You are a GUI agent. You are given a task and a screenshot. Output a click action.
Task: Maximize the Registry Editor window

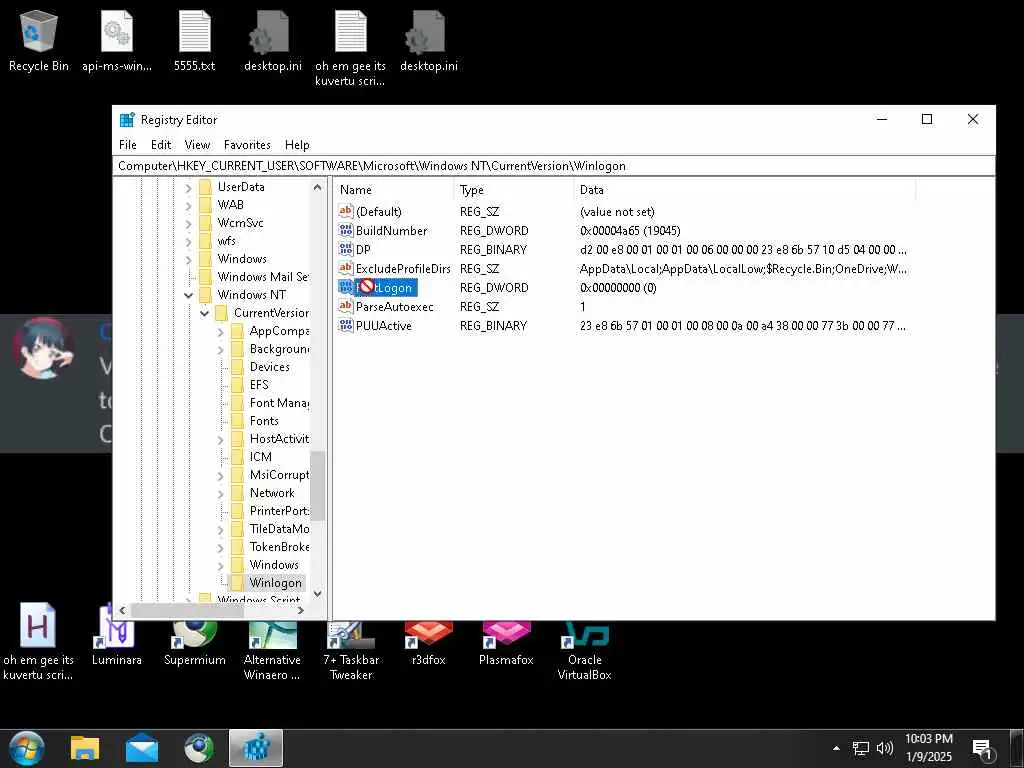[x=927, y=120]
